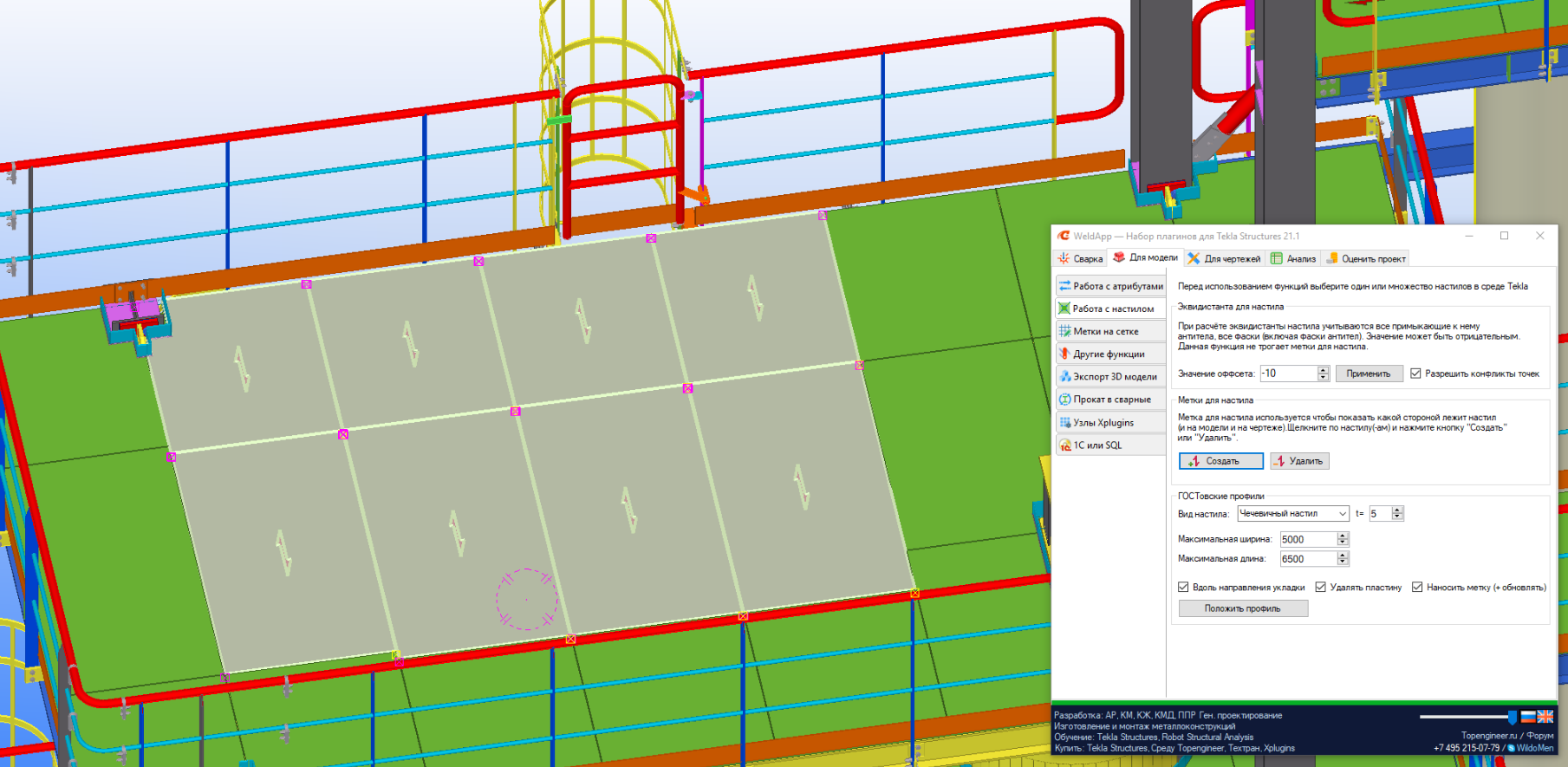The width and height of the screenshot is (1568, 767).
Task: Toggle Разрешить конфликты точек checkbox
Action: (x=1416, y=374)
